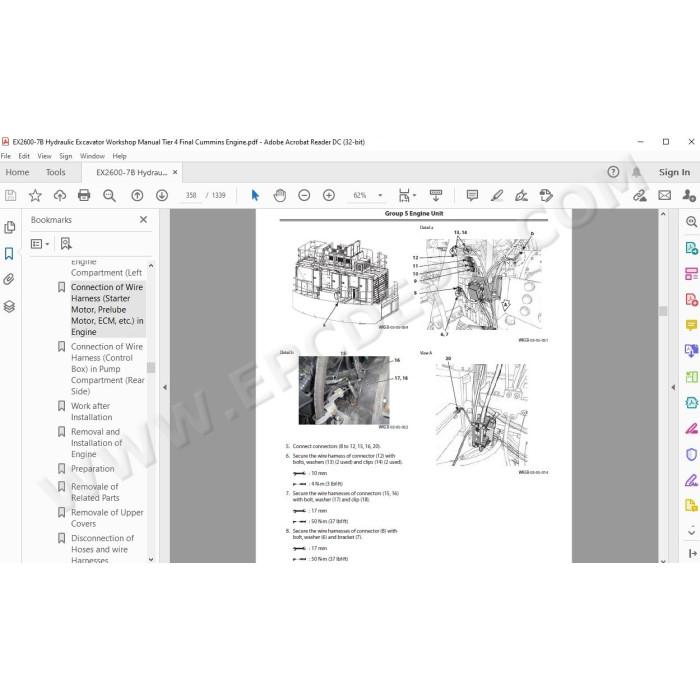Toggle the Bookmarks panel icon

click(9, 254)
